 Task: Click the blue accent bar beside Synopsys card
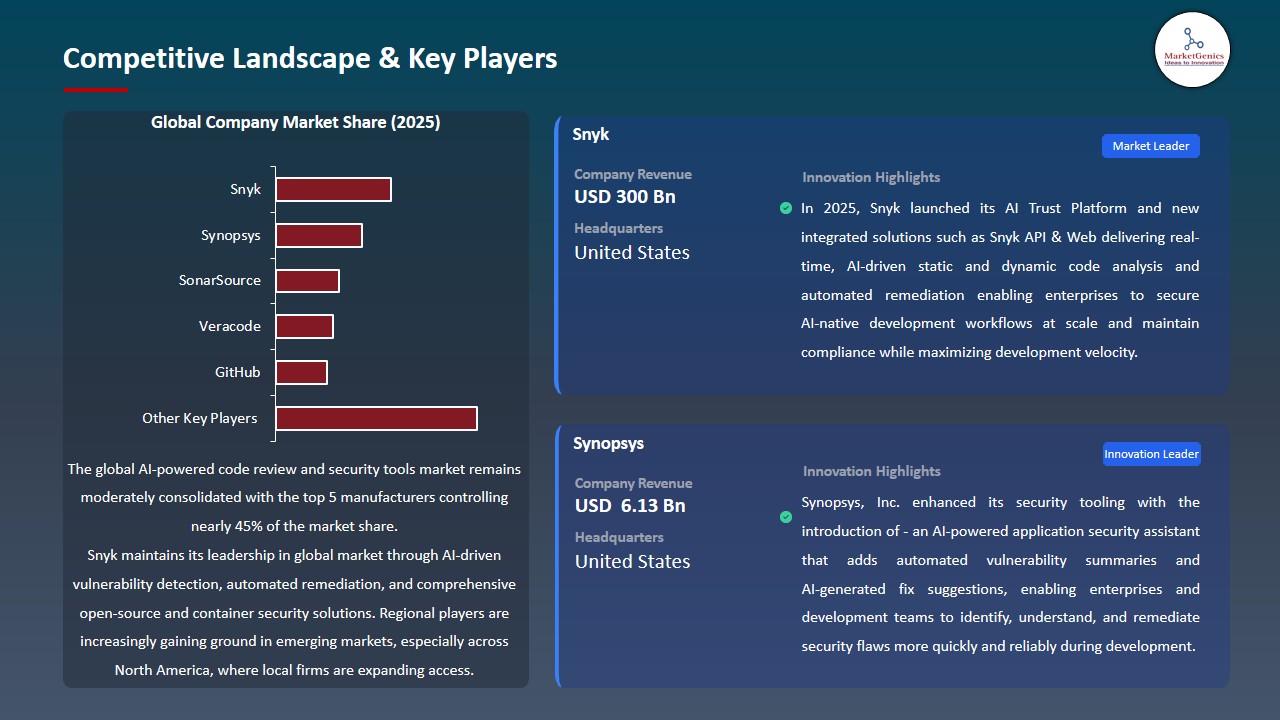[x=557, y=555]
